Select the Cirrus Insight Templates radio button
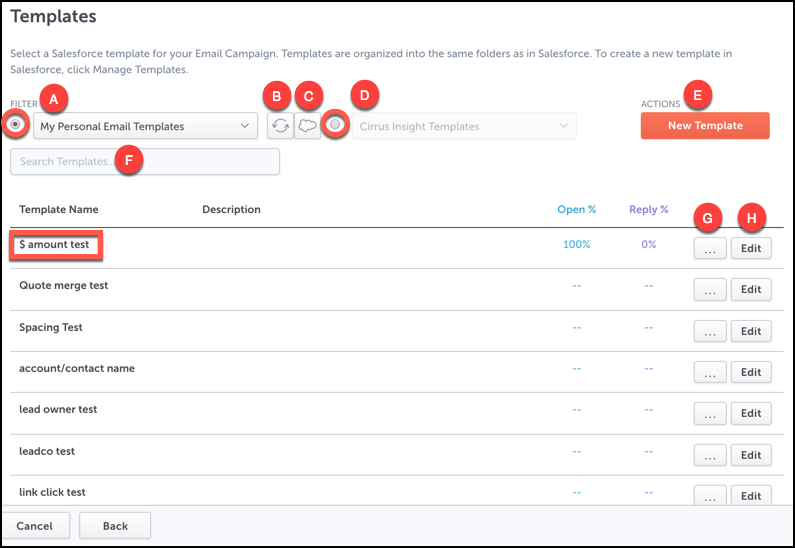This screenshot has width=795, height=548. coord(335,124)
